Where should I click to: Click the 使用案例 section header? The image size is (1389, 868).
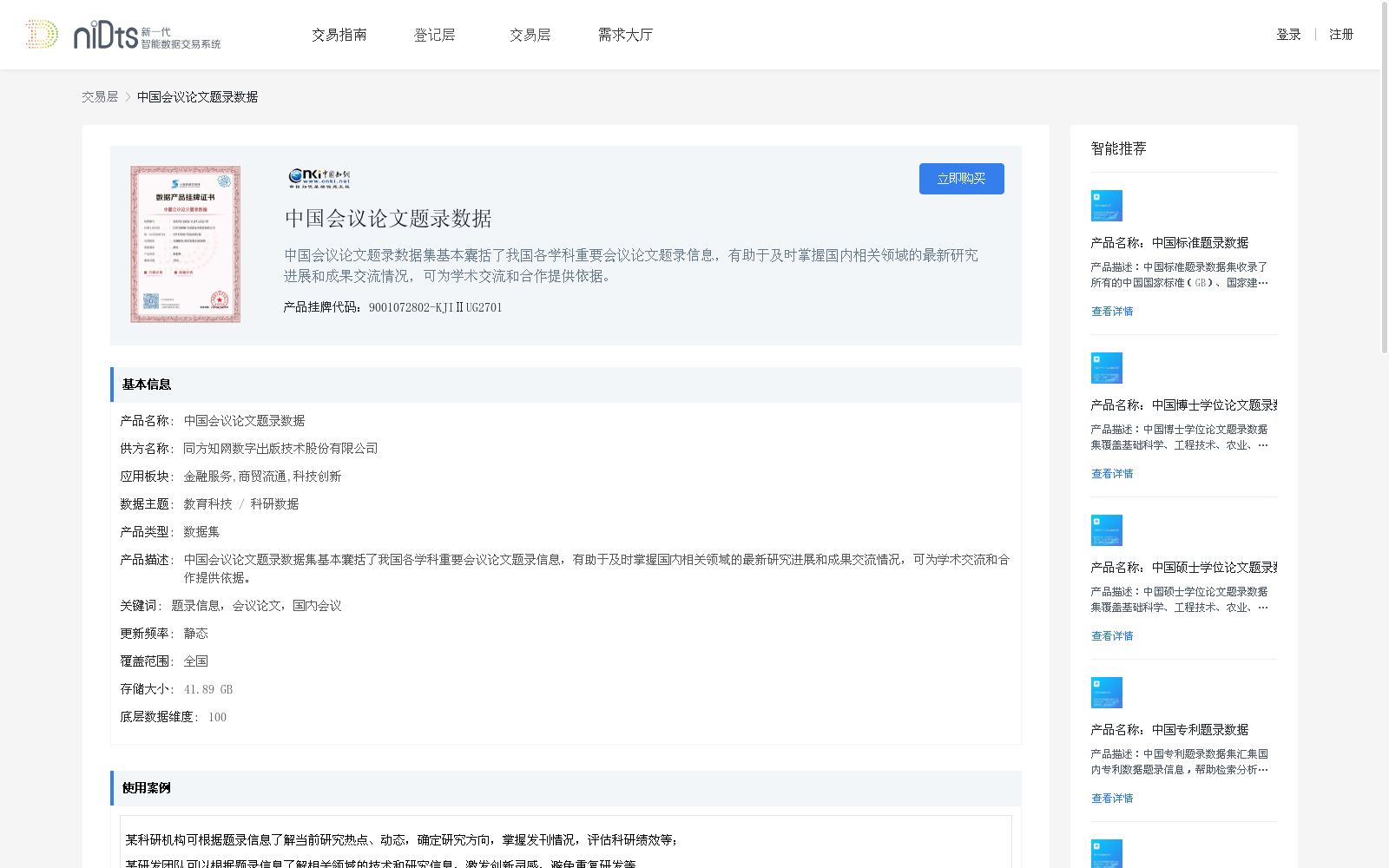(566, 788)
